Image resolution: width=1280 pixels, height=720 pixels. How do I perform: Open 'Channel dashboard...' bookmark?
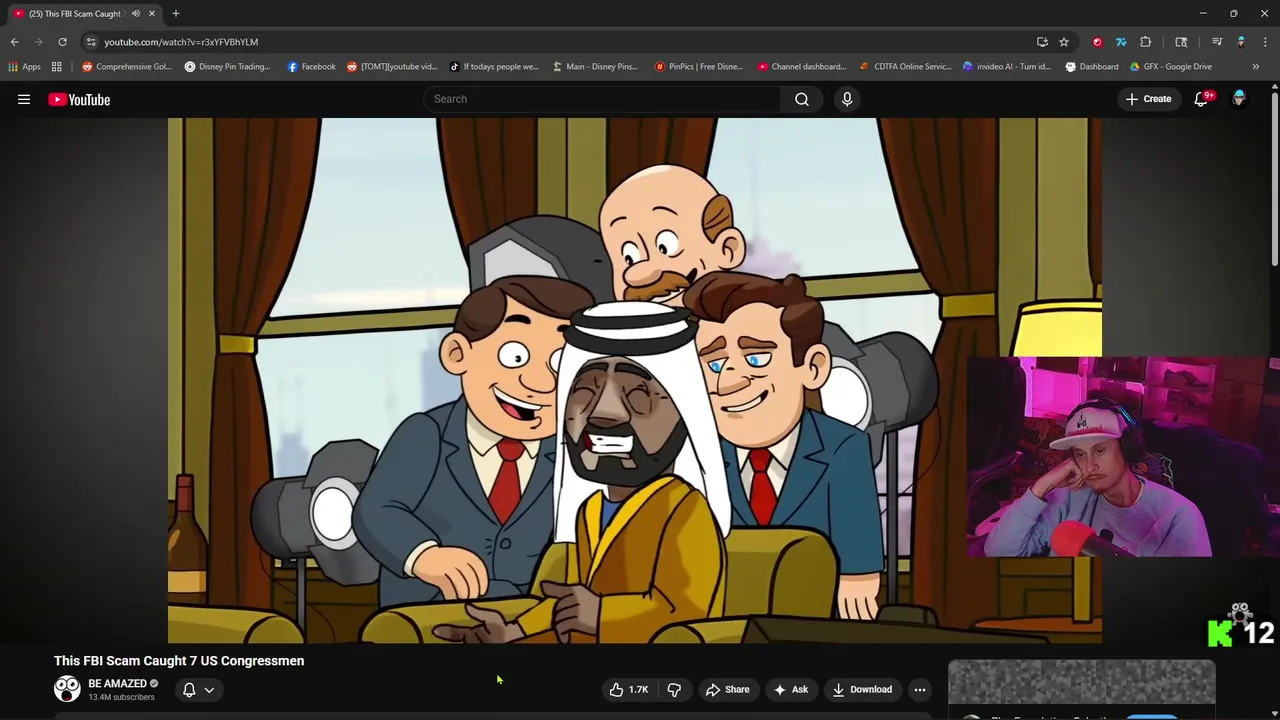[x=802, y=67]
